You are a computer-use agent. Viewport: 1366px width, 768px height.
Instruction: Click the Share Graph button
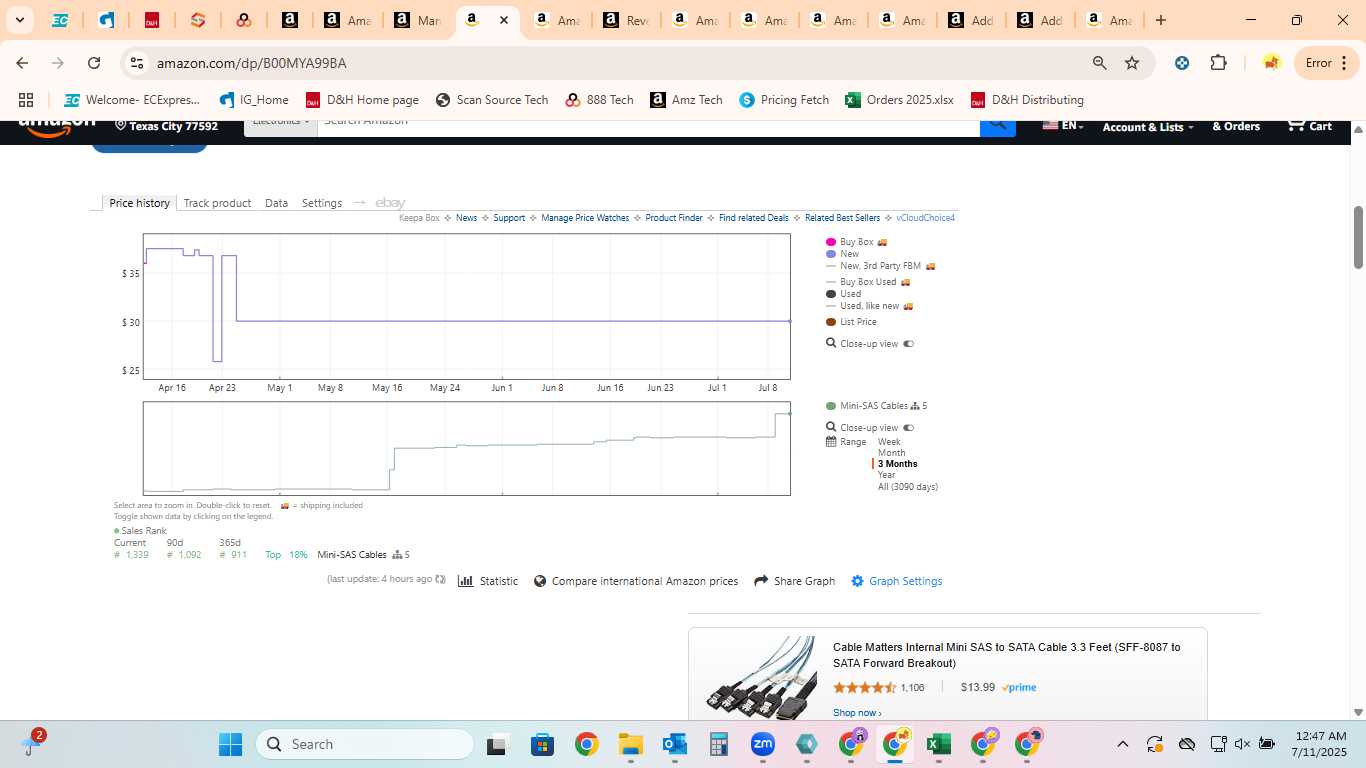(794, 581)
